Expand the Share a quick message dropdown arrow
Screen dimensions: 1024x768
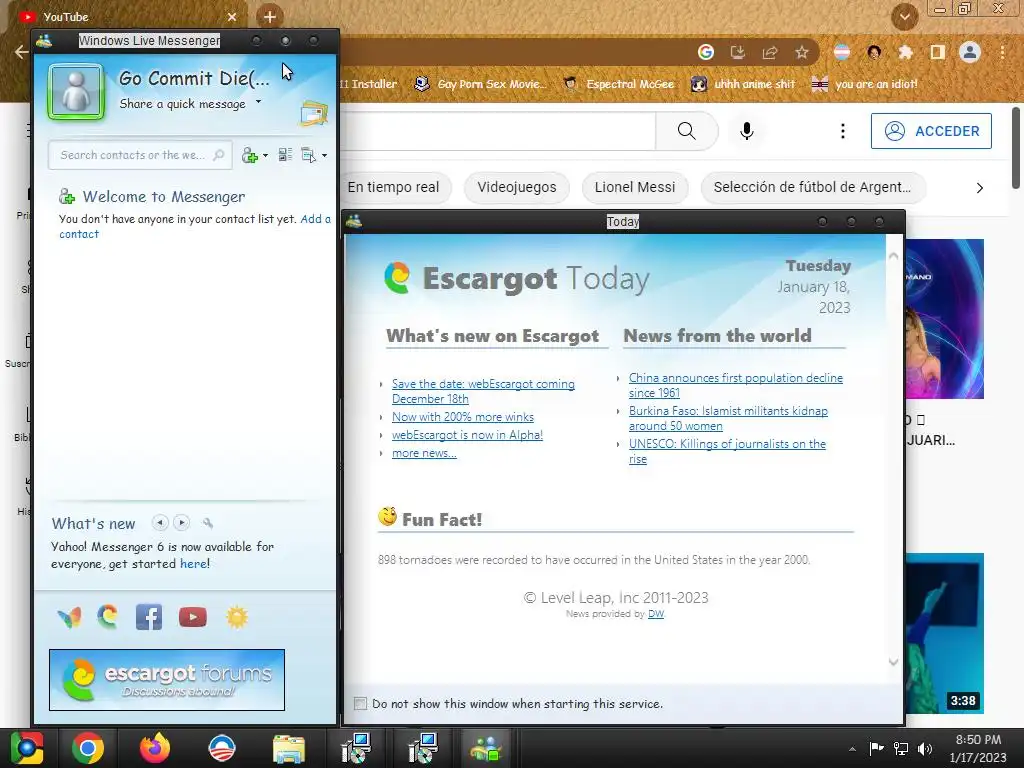[x=259, y=102]
